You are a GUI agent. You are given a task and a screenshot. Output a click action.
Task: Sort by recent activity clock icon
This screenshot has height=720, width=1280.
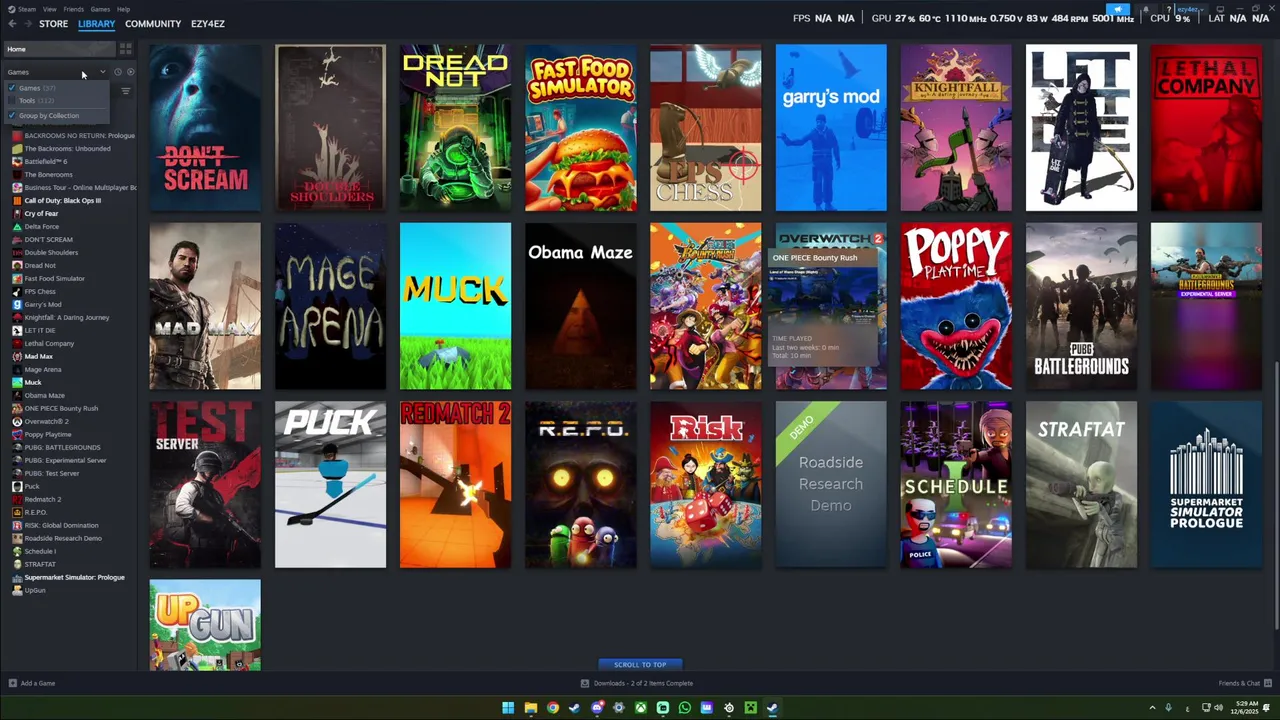point(117,72)
